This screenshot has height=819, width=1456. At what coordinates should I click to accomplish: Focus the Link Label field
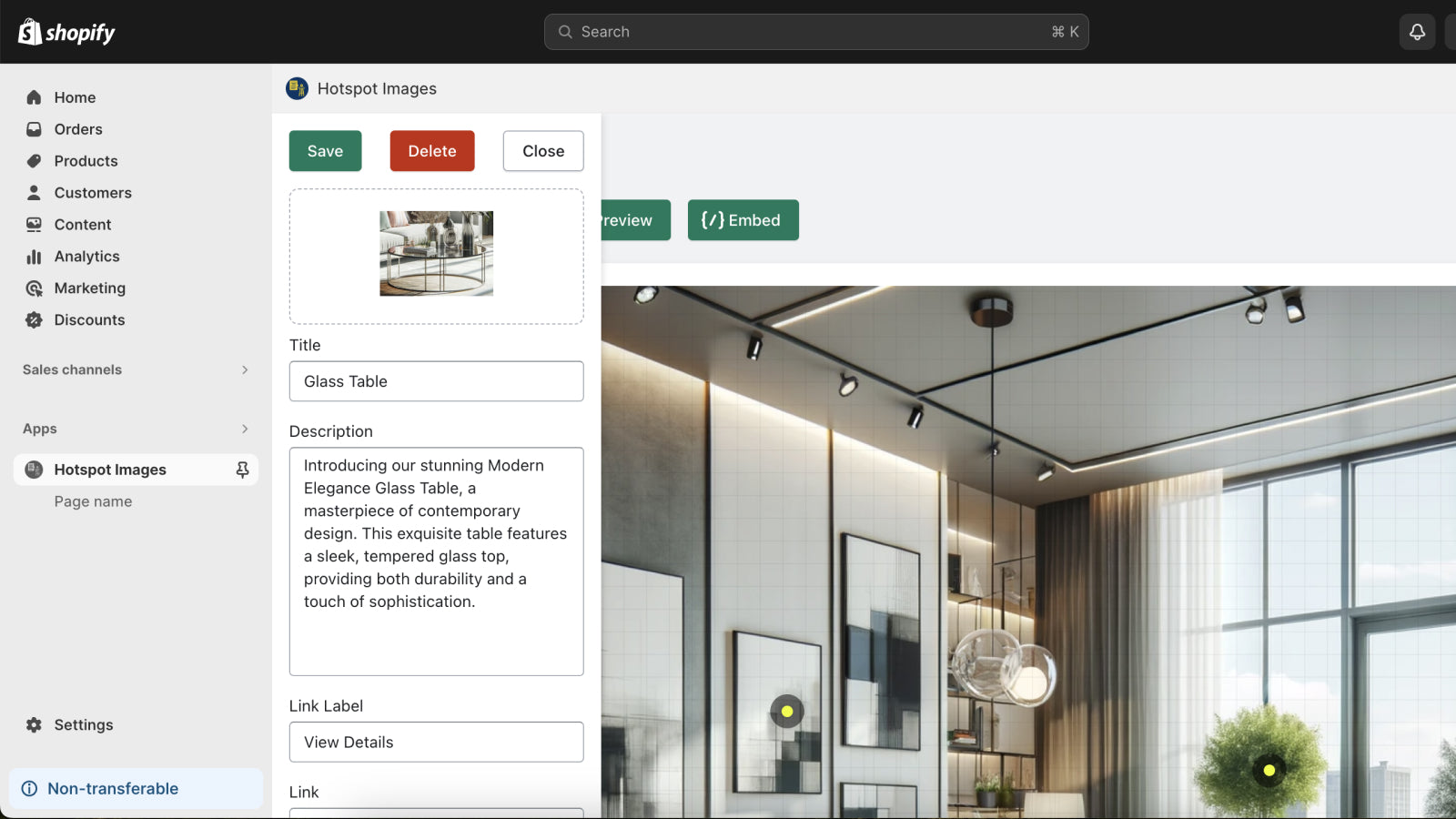click(x=436, y=742)
